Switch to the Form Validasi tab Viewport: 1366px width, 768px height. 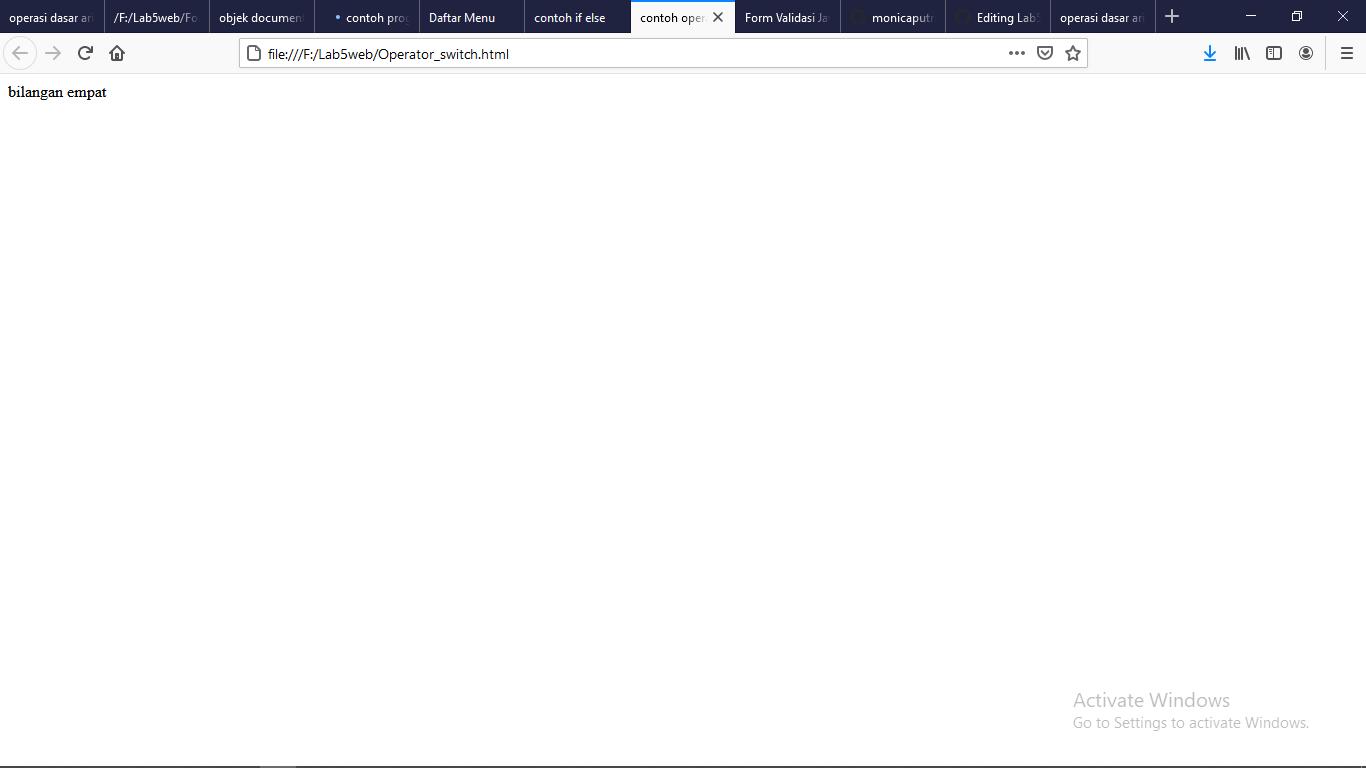[x=785, y=17]
